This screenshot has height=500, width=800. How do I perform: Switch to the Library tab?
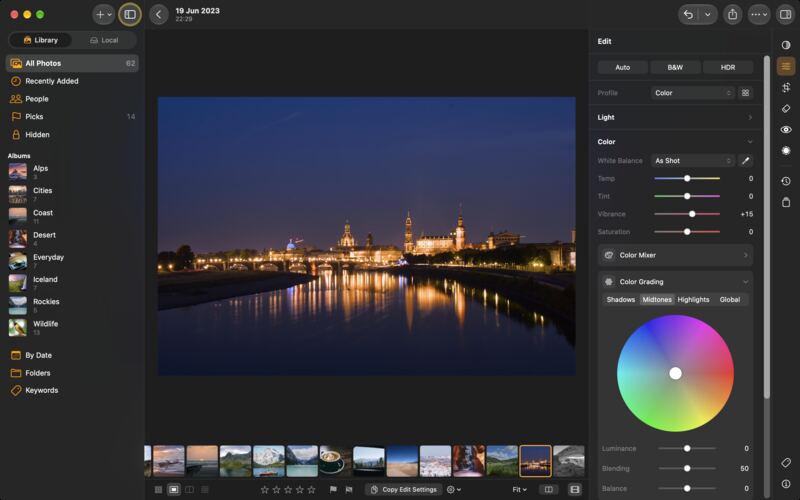click(41, 40)
